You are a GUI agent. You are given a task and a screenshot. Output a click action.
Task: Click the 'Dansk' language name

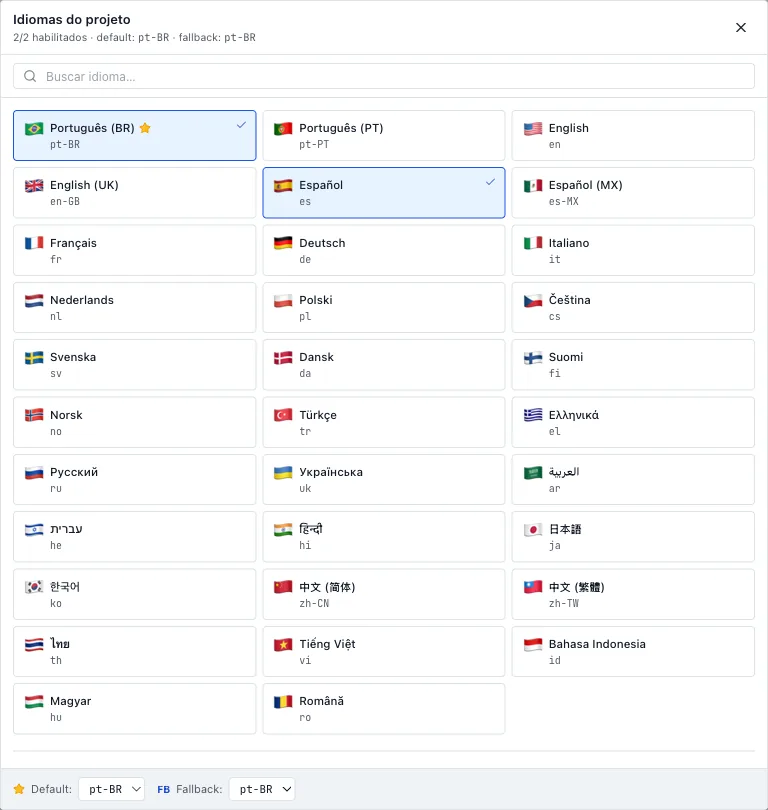click(x=317, y=357)
